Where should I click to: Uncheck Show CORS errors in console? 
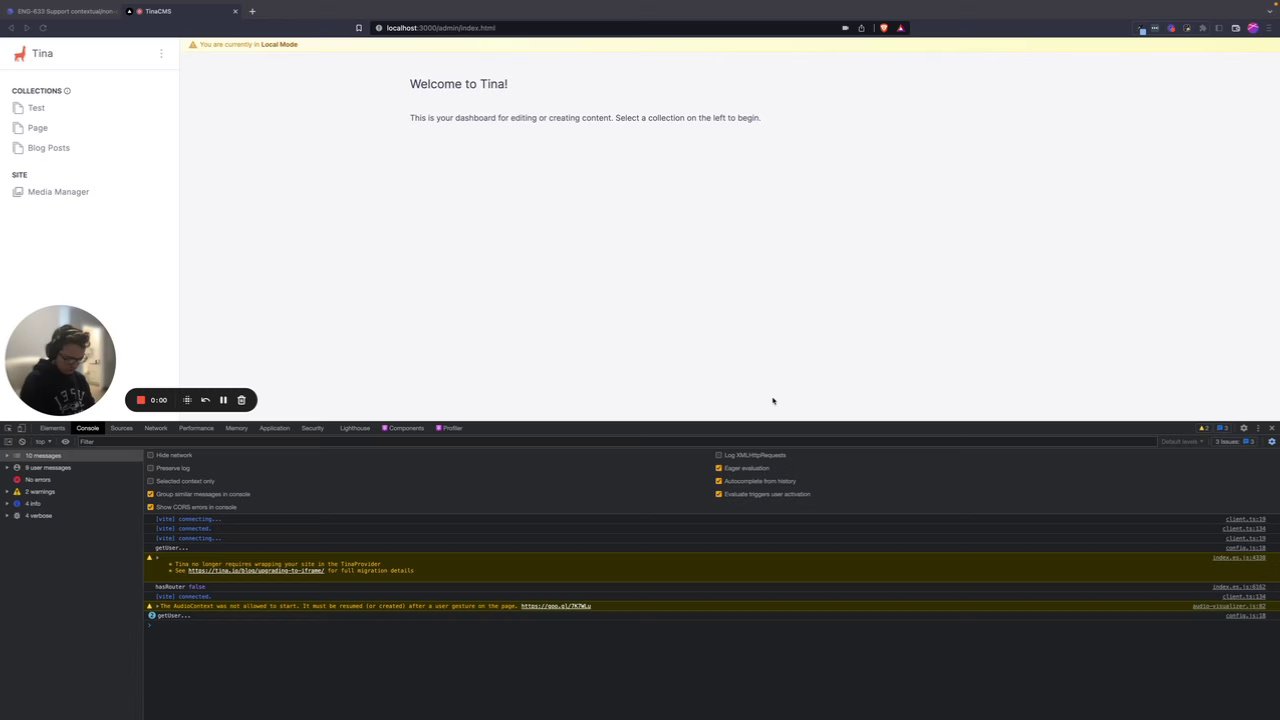[150, 507]
